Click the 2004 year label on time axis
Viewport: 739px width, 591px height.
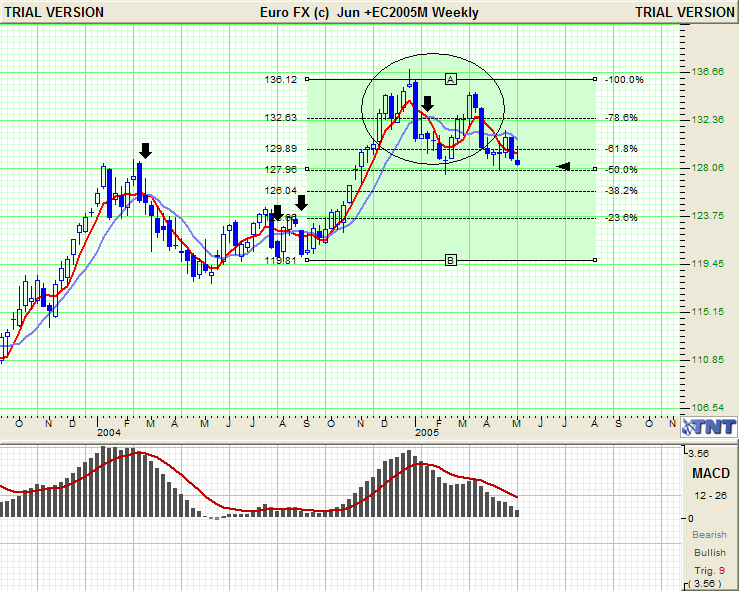click(x=108, y=432)
